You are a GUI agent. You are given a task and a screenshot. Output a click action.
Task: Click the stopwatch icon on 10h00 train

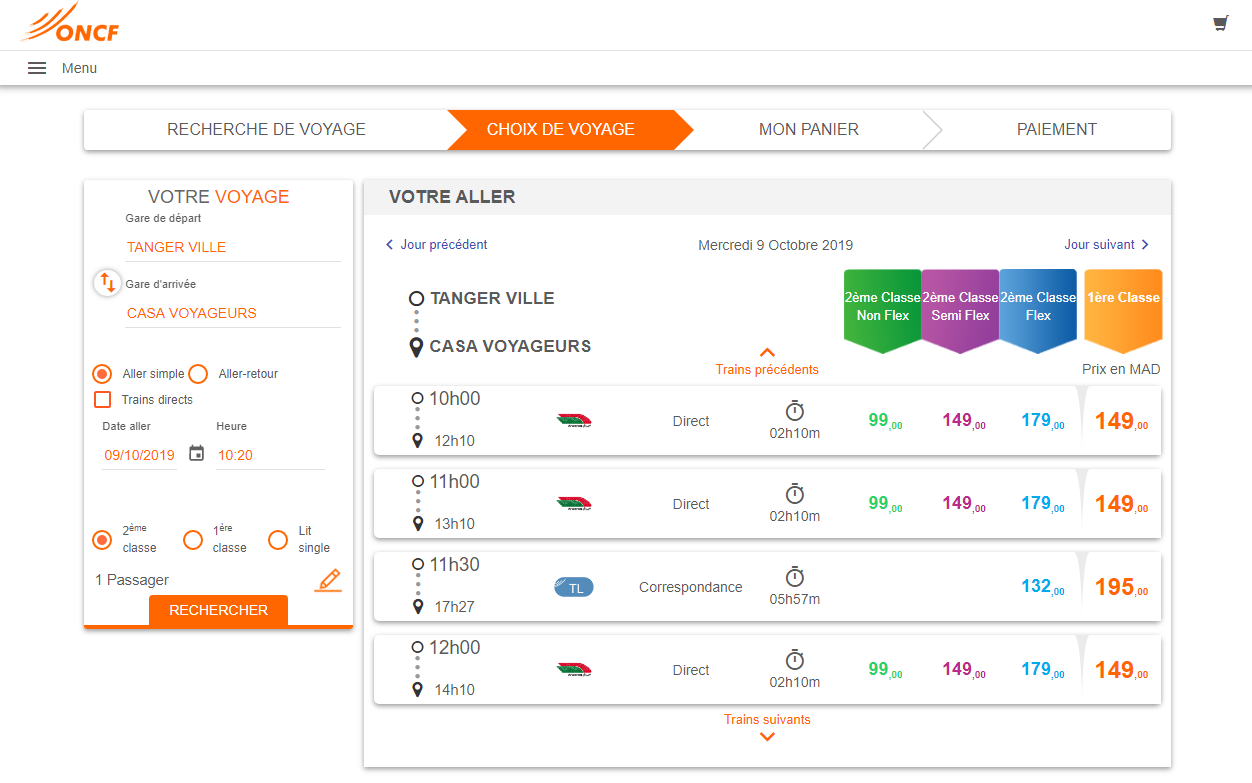click(795, 411)
